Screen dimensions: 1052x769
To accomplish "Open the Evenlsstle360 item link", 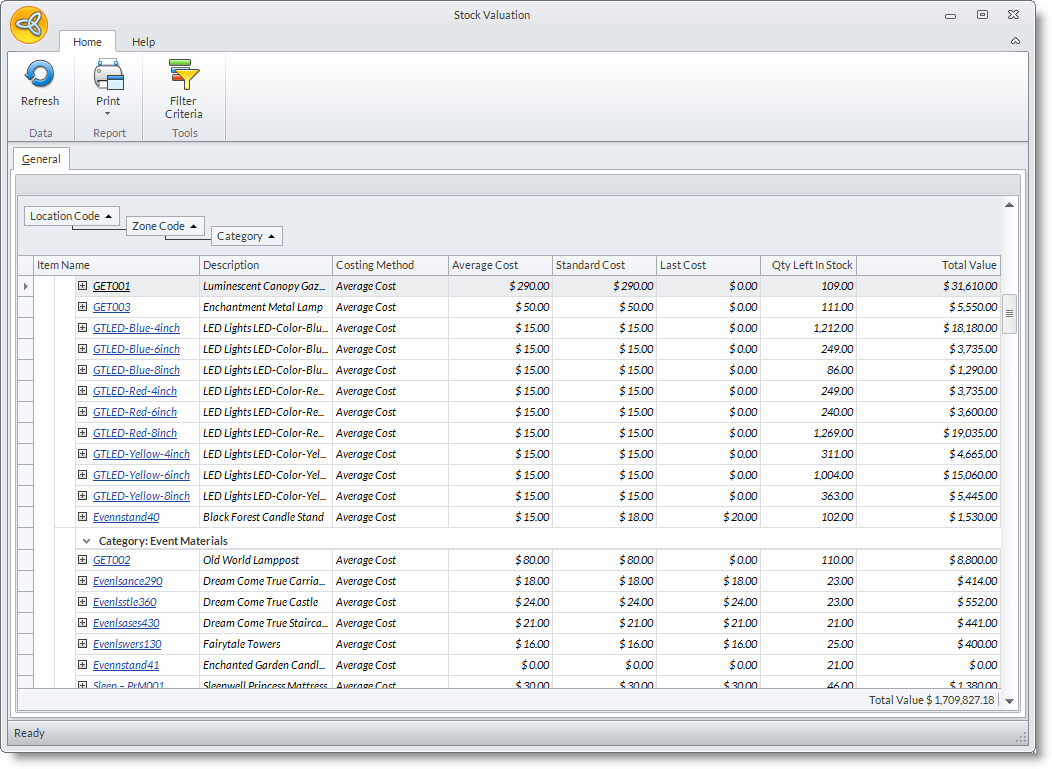I will [x=124, y=602].
